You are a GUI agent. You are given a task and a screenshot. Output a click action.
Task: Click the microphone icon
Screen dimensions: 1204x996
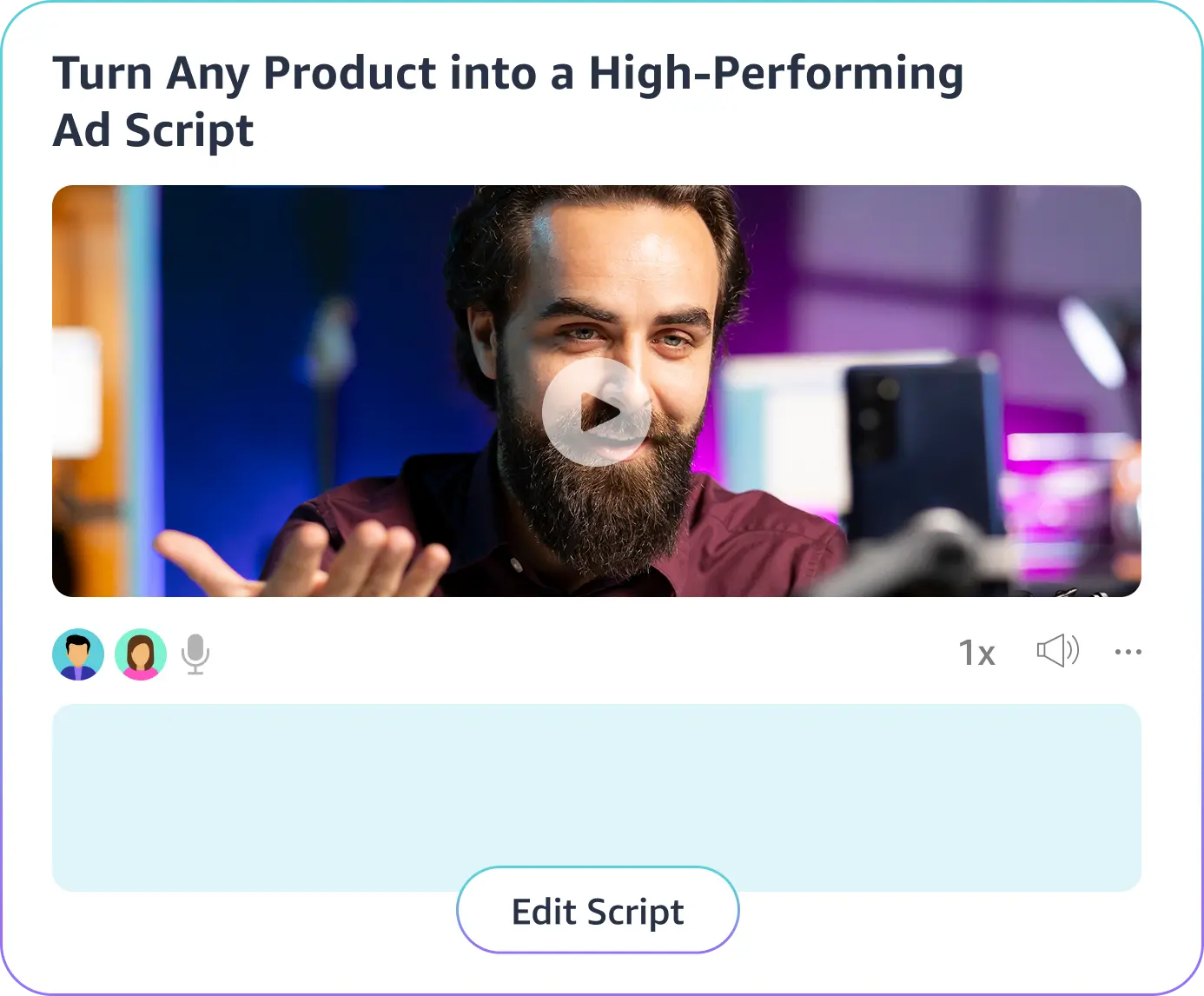[195, 654]
